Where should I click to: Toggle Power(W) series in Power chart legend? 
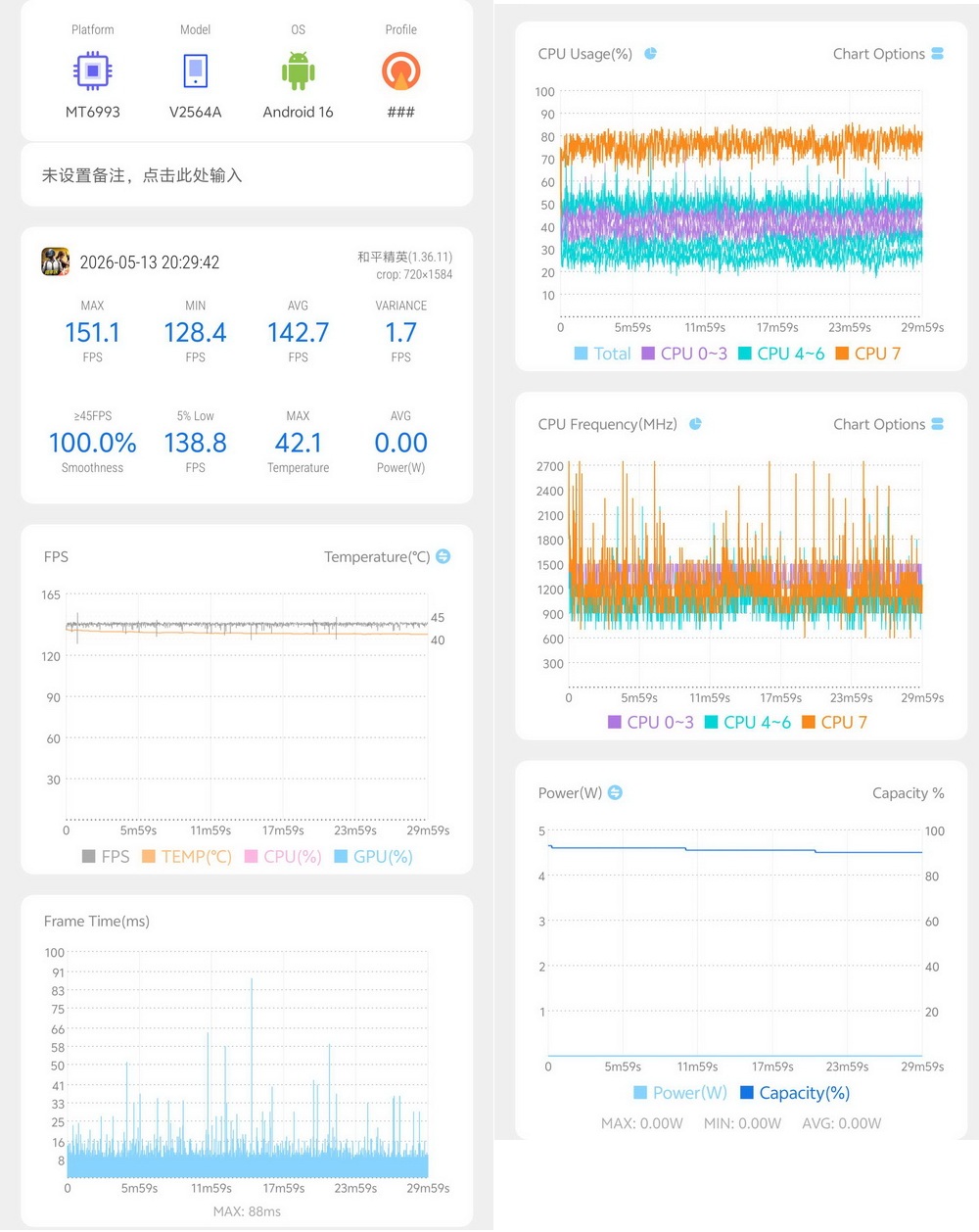coord(680,1092)
